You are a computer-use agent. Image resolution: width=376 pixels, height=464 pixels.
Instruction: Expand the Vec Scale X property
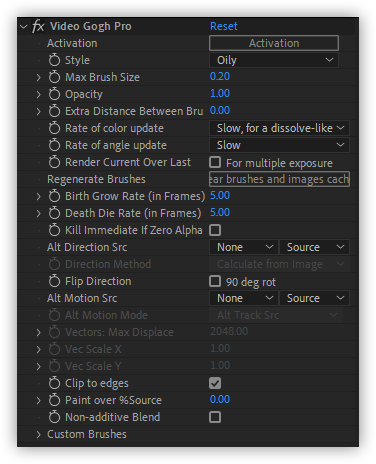pyautogui.click(x=39, y=349)
